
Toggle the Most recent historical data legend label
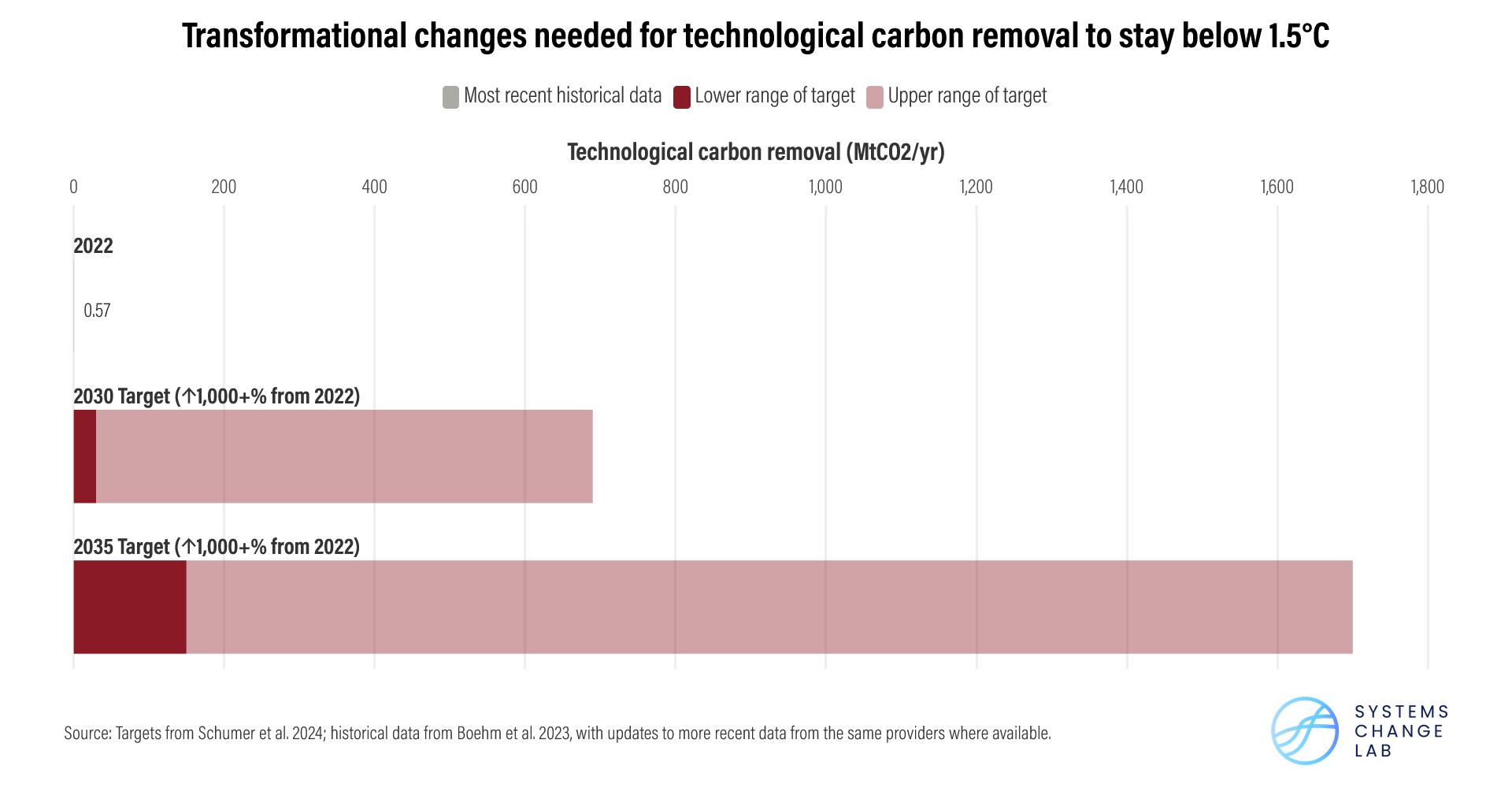click(562, 96)
